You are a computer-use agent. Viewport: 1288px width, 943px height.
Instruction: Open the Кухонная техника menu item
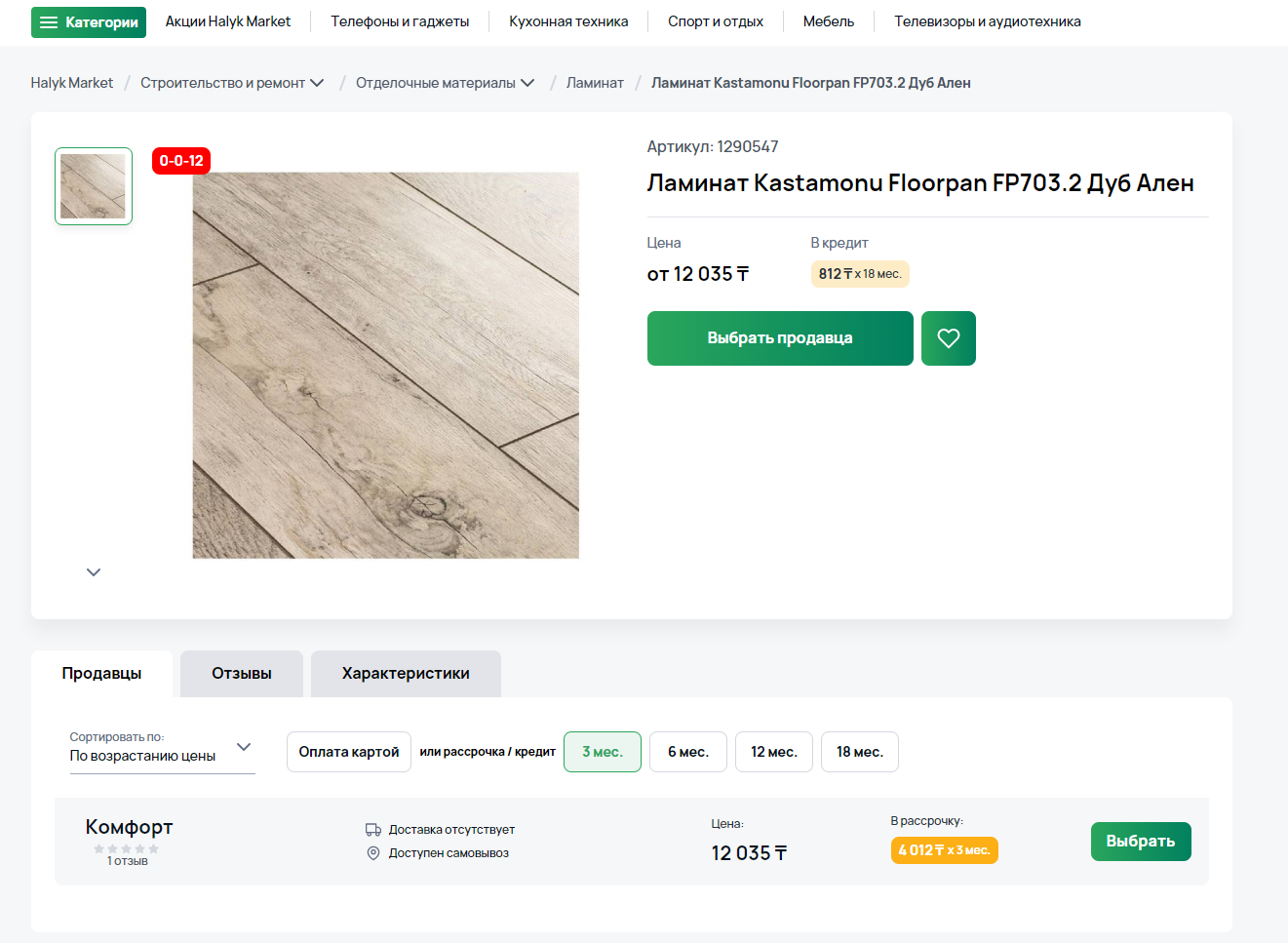tap(568, 21)
